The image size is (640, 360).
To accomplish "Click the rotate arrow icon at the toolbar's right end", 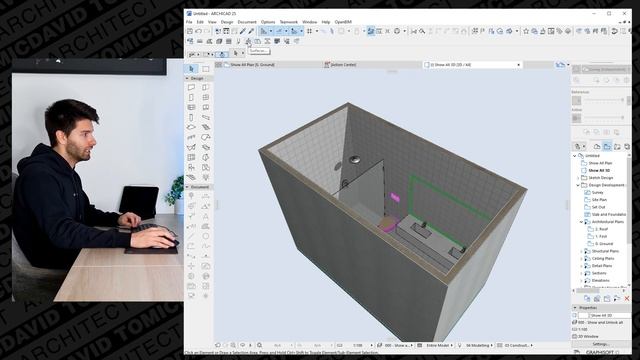I will 614,31.
